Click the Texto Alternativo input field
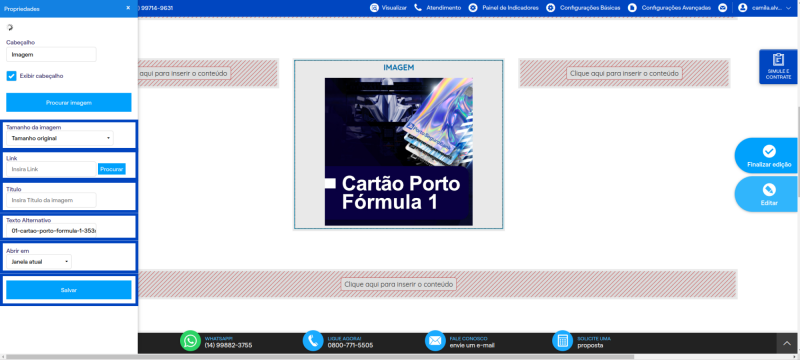The height and width of the screenshot is (360, 800). tap(51, 230)
